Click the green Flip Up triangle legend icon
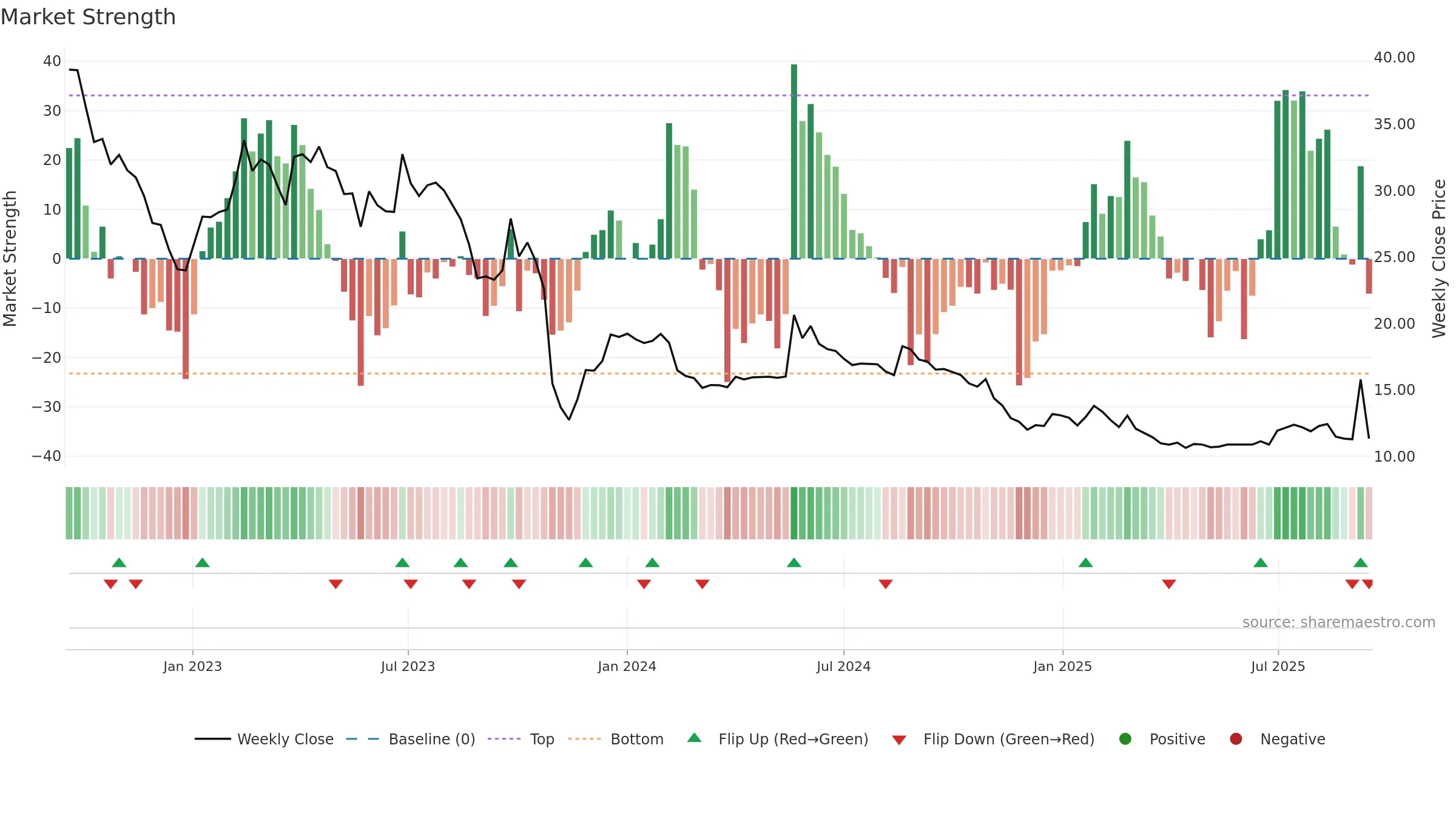This screenshot has height=819, width=1456. coord(695,738)
